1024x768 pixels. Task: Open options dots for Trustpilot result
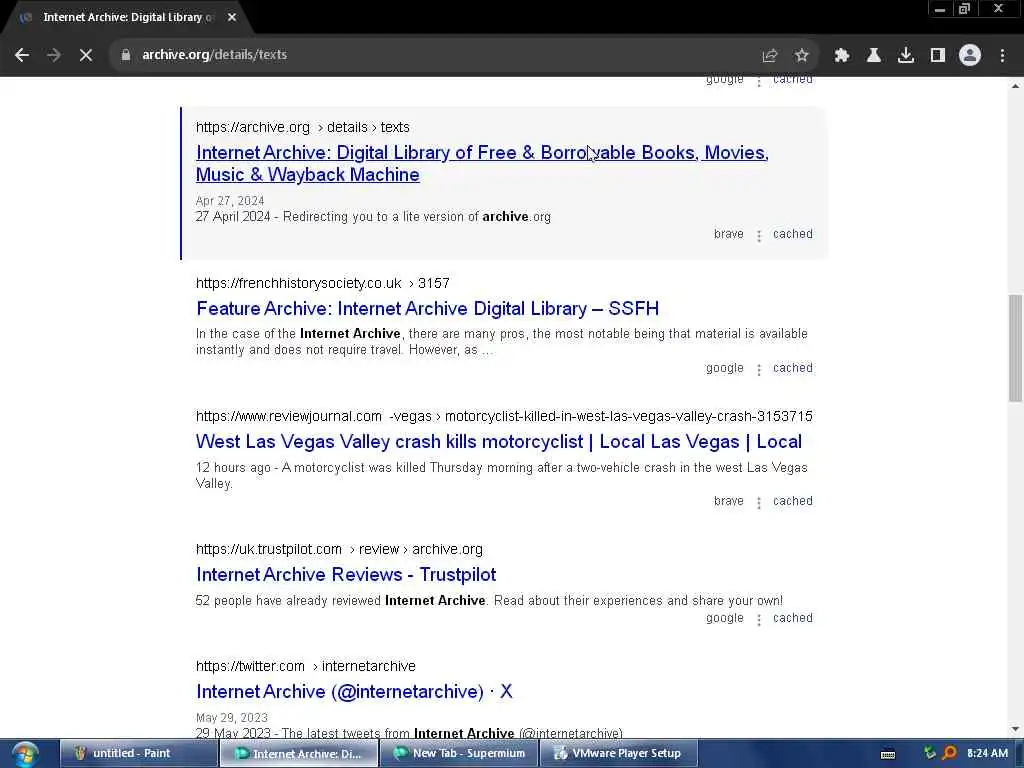(759, 620)
